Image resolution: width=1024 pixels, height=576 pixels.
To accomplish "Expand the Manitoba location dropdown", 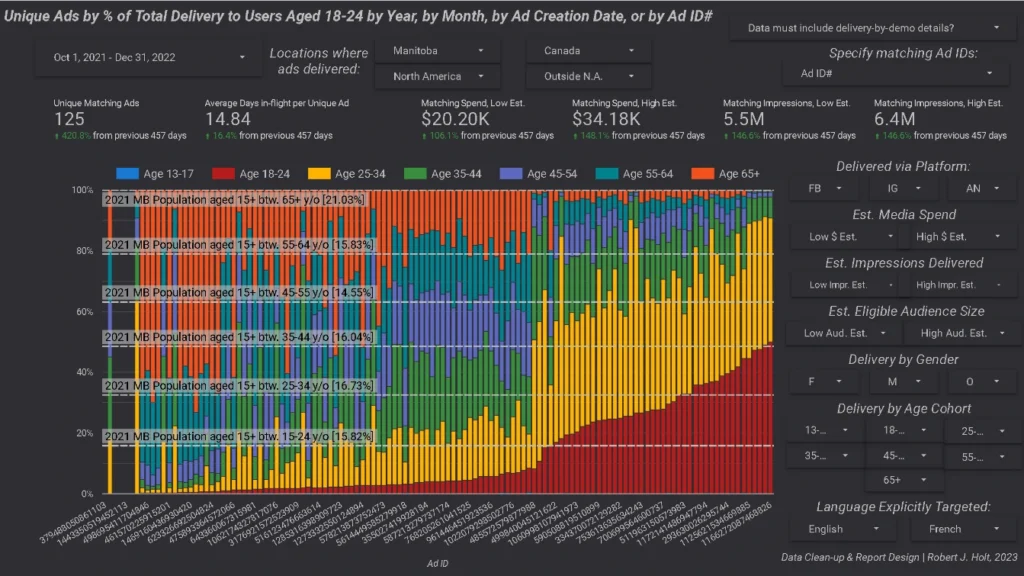I will [437, 50].
